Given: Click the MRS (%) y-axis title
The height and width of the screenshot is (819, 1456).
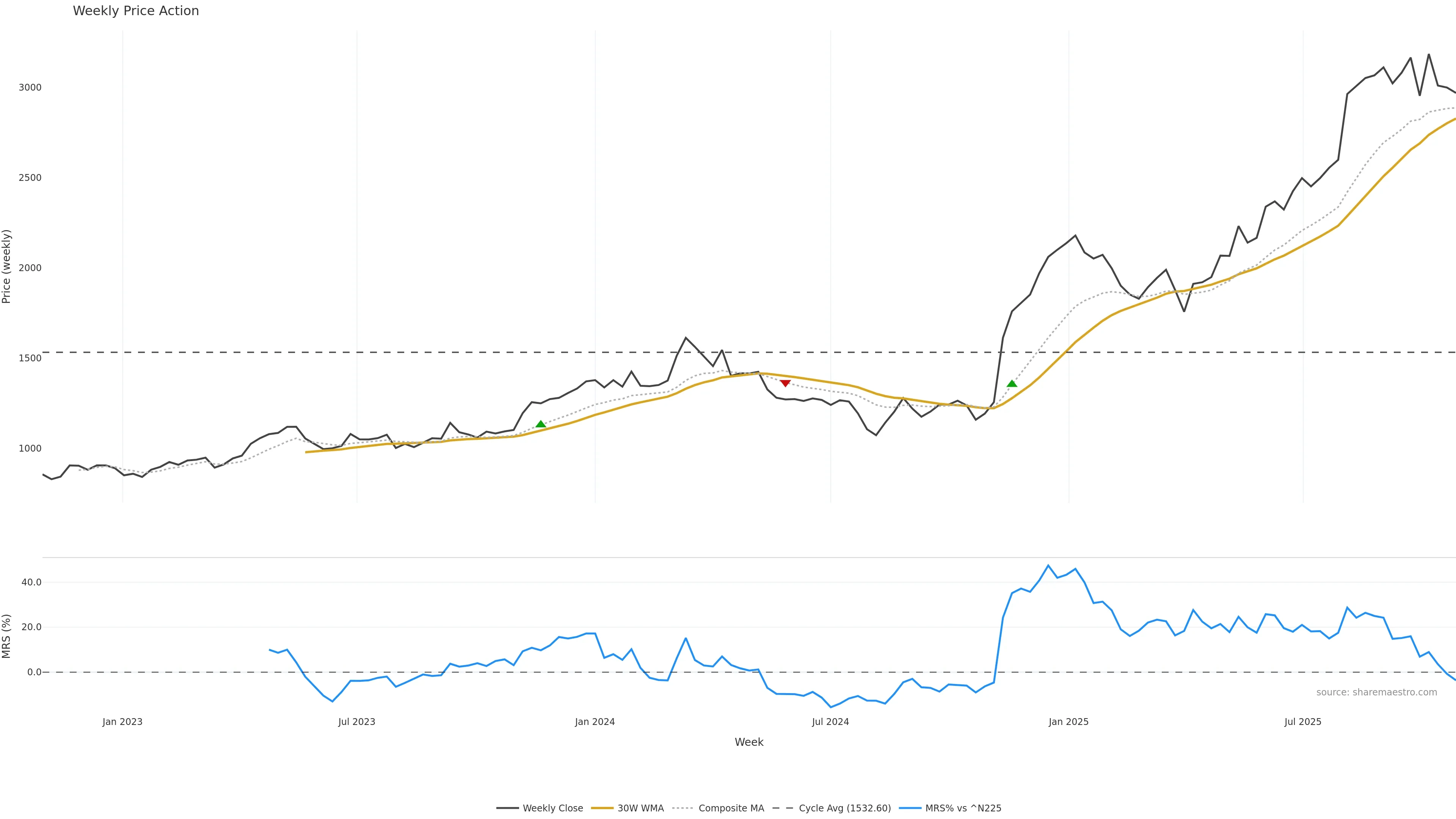Looking at the screenshot, I should point(7,636).
